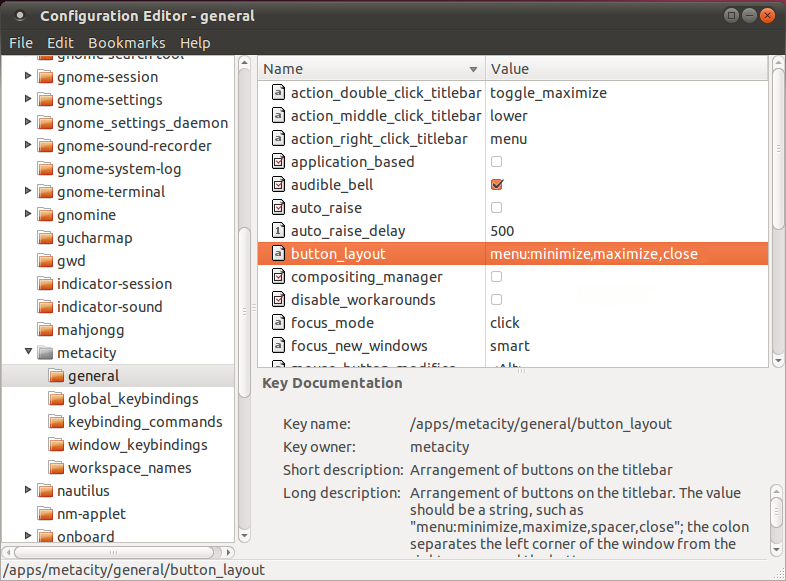Click the auto_raise_delay value 500
This screenshot has width=786, height=581.
[502, 231]
